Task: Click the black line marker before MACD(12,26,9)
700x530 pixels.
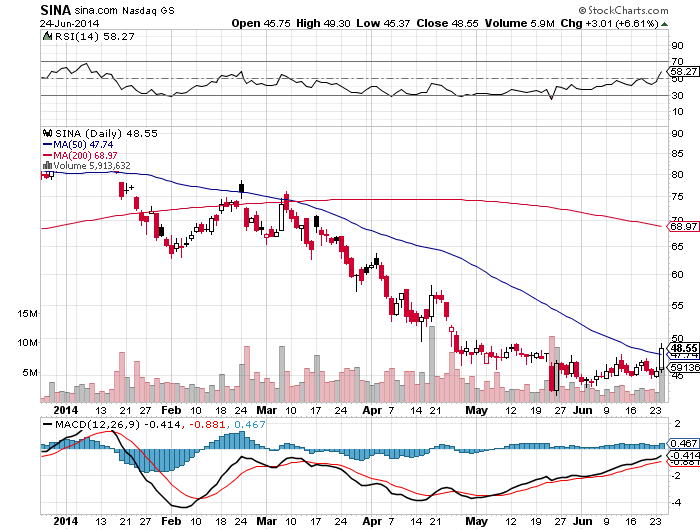Action: pyautogui.click(x=47, y=425)
